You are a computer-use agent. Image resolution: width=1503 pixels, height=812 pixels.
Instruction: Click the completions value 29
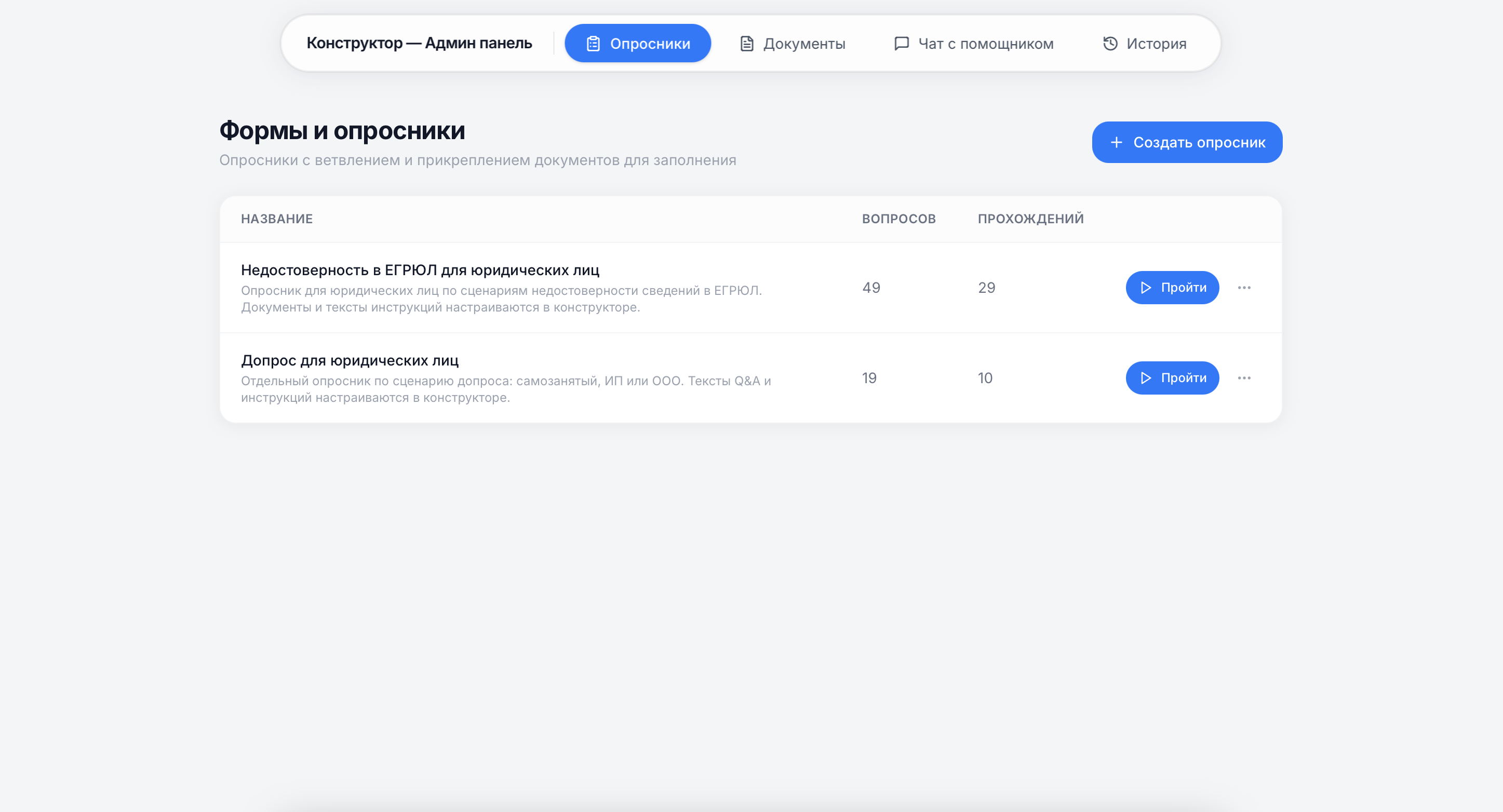987,288
